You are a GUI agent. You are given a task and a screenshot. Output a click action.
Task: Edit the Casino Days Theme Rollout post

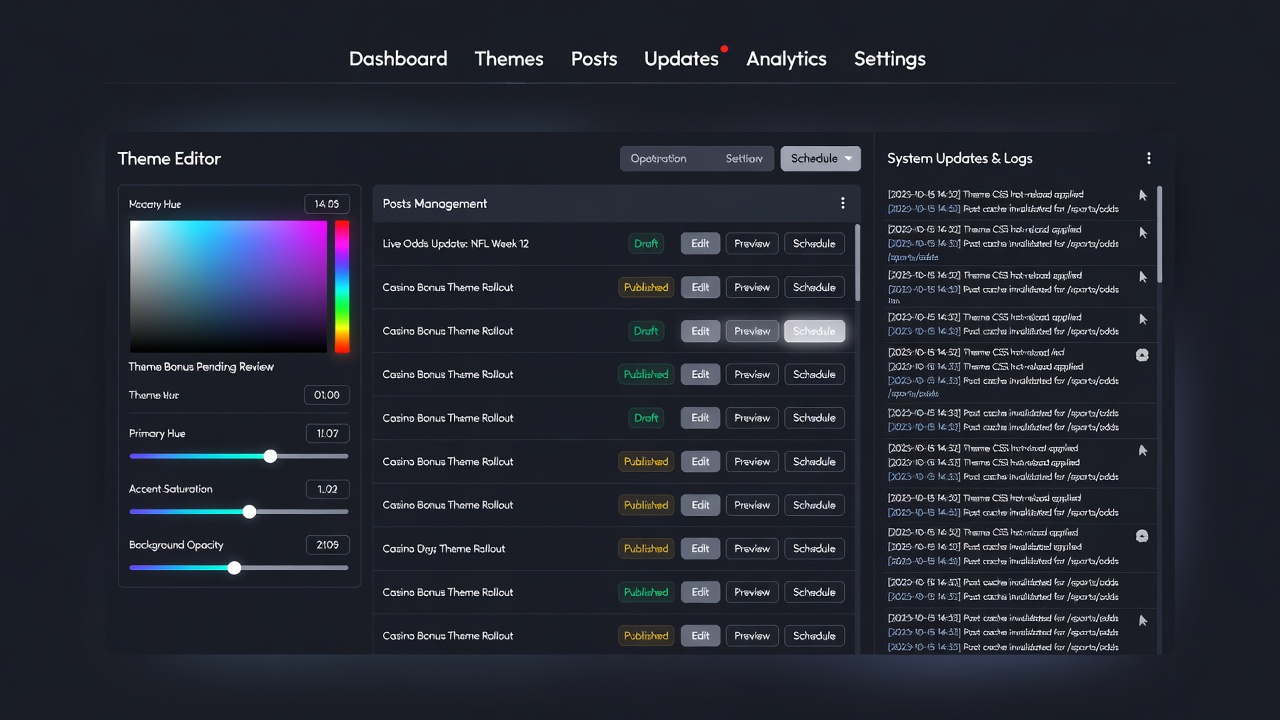[700, 548]
